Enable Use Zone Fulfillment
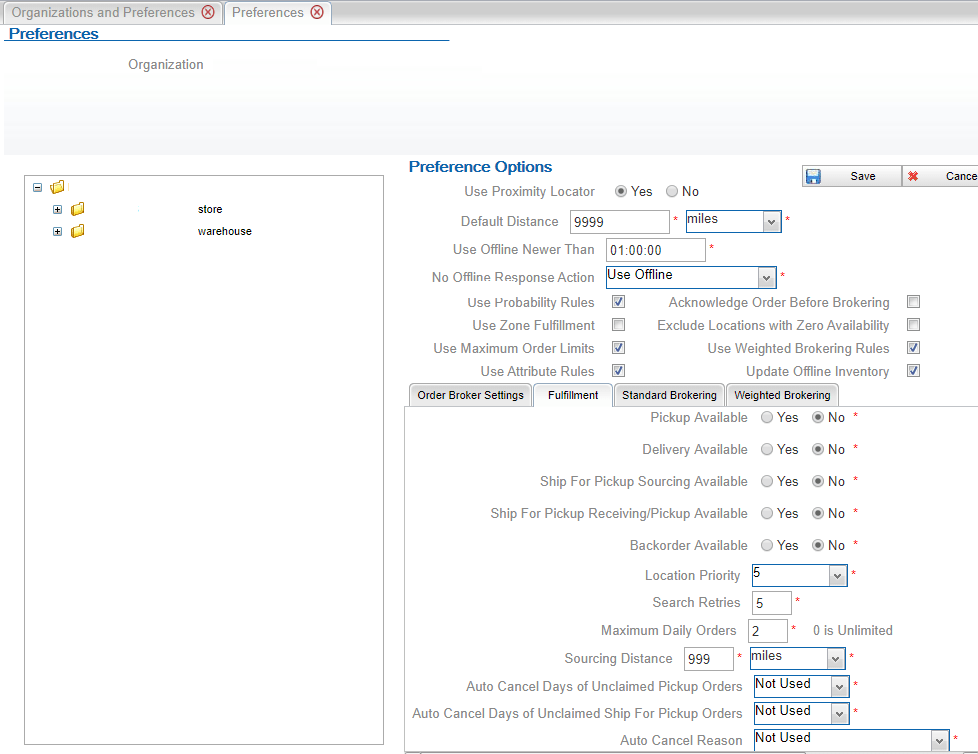Viewport: 978px width, 754px height. (x=618, y=324)
